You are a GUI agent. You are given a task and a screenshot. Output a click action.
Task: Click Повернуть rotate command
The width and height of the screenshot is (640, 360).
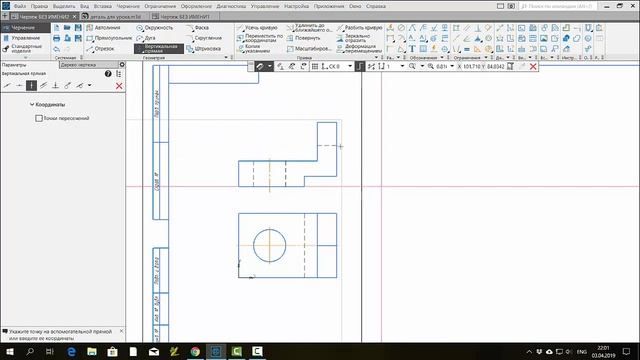tap(303, 38)
